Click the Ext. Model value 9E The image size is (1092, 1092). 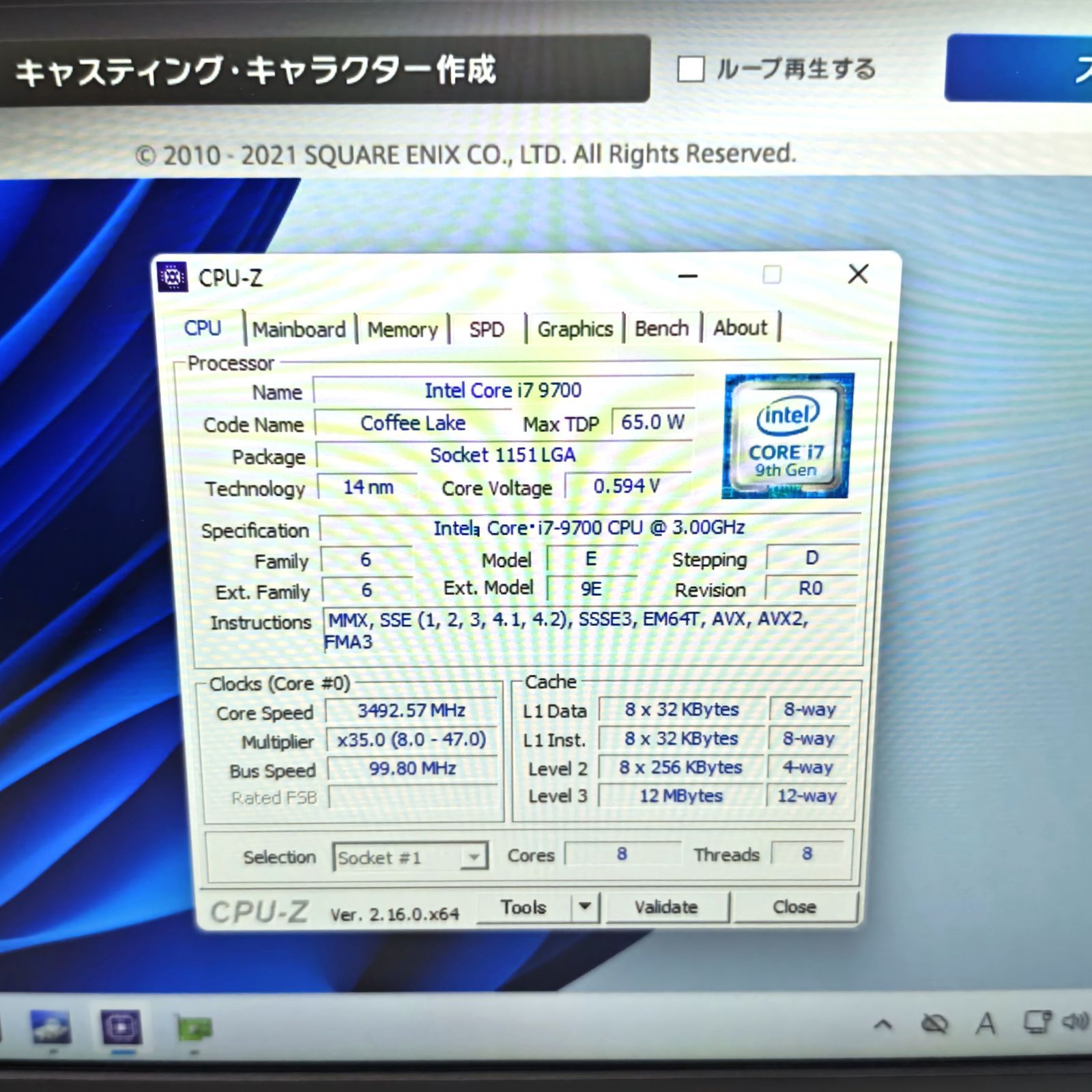pos(591,588)
